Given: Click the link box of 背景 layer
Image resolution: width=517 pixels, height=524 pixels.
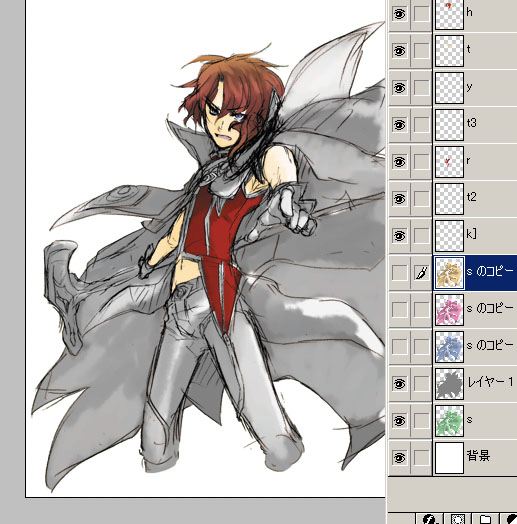Looking at the screenshot, I should point(421,457).
